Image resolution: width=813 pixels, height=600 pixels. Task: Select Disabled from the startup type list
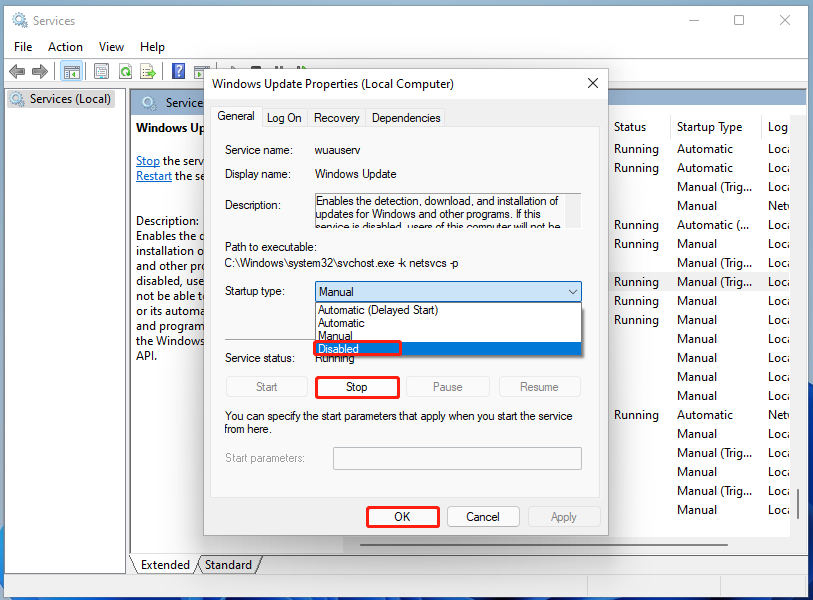click(338, 348)
